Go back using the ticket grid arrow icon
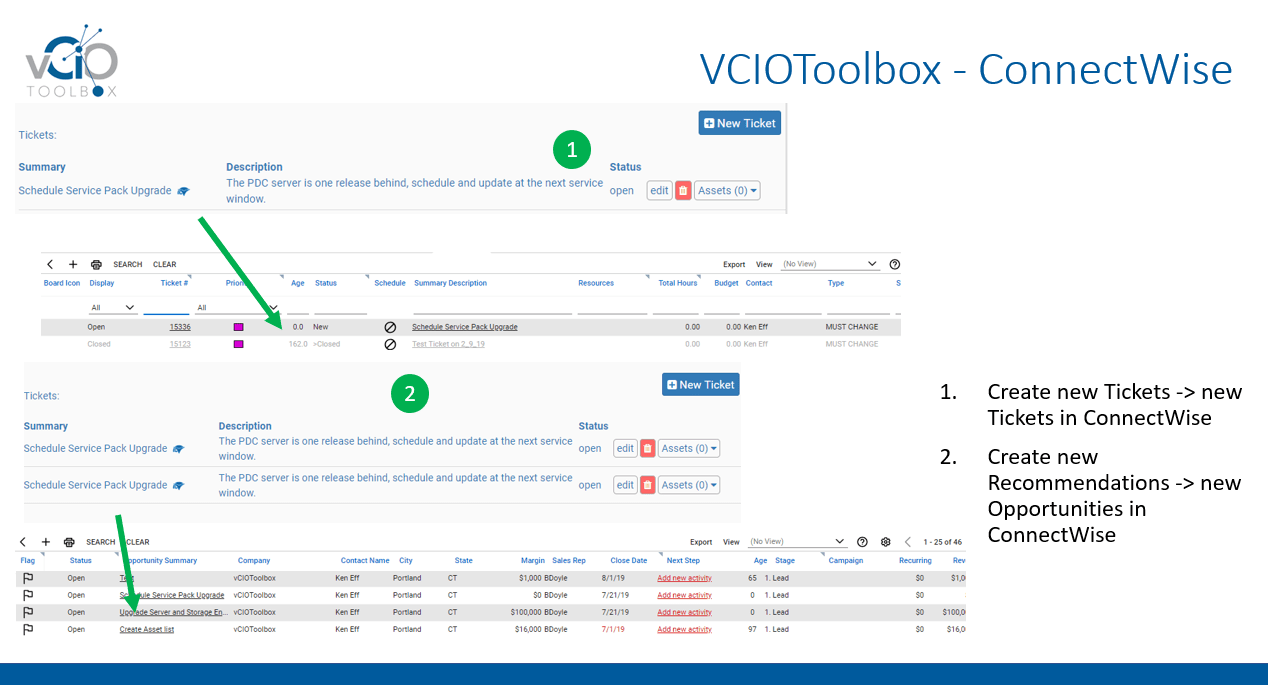 coord(51,265)
